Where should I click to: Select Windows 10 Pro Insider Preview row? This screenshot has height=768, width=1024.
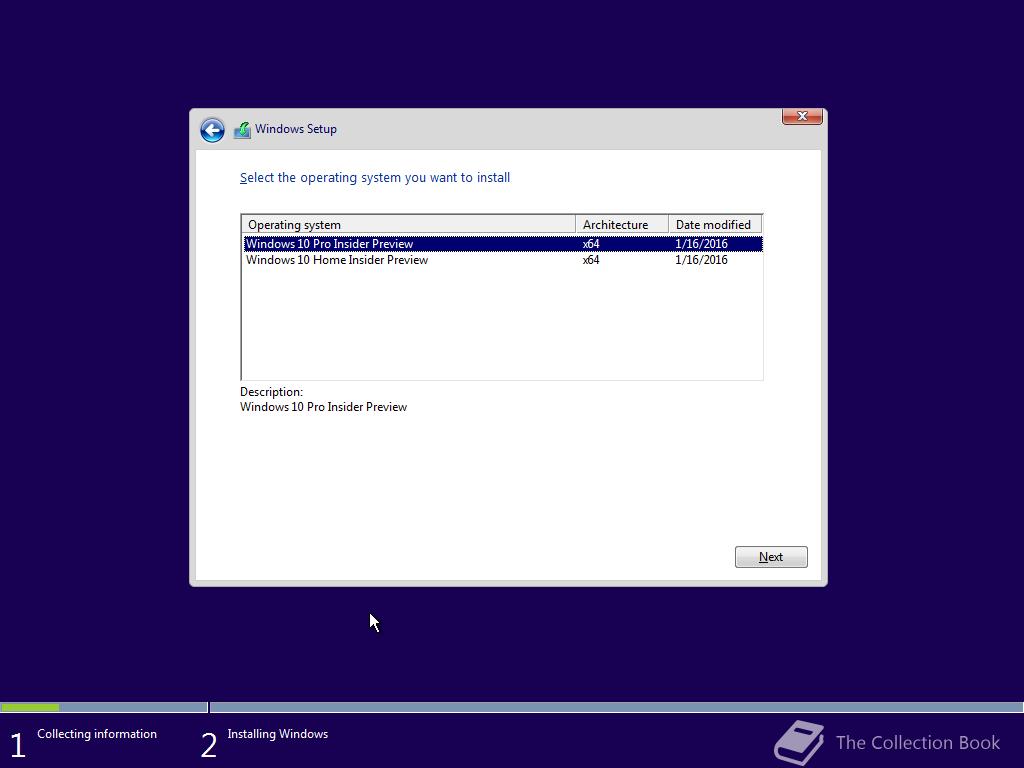click(x=503, y=244)
